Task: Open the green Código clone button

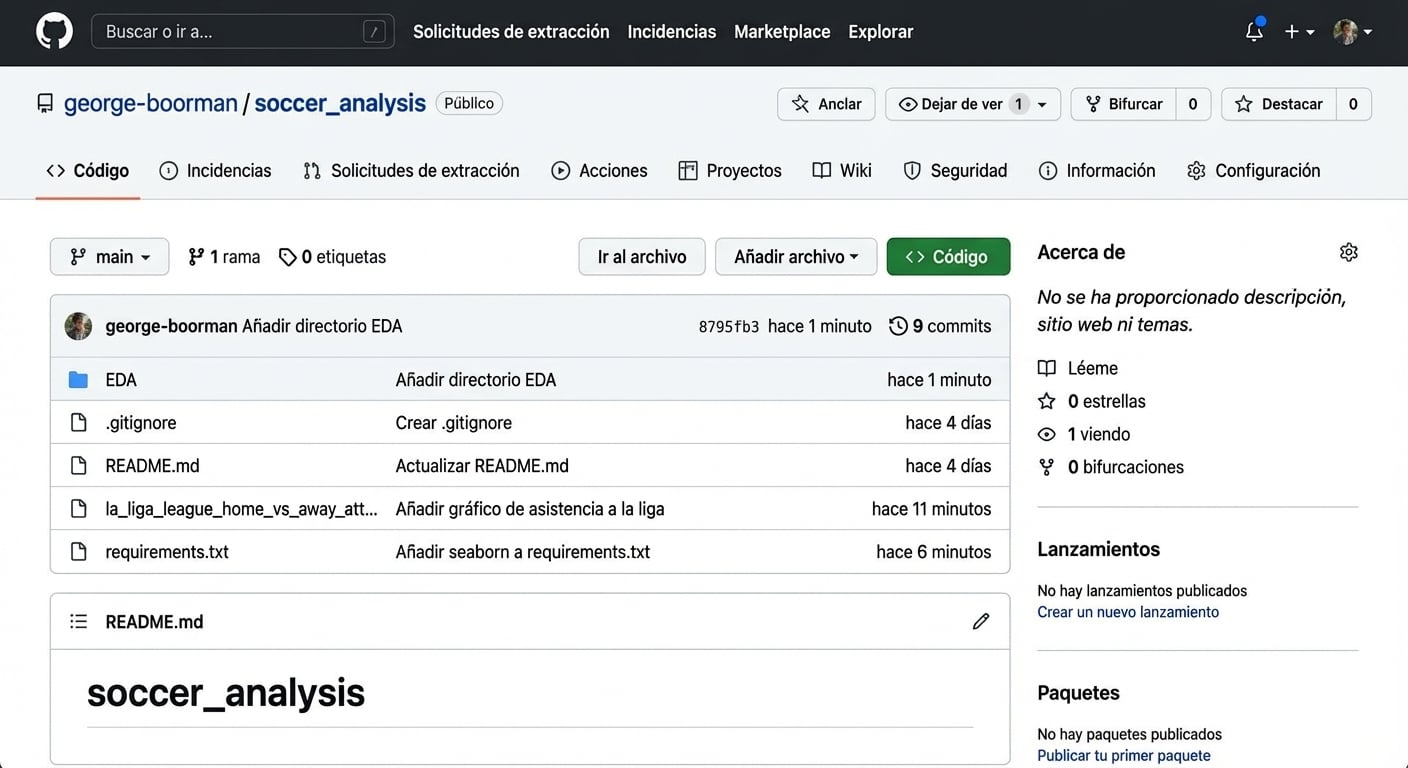Action: pyautogui.click(x=948, y=257)
